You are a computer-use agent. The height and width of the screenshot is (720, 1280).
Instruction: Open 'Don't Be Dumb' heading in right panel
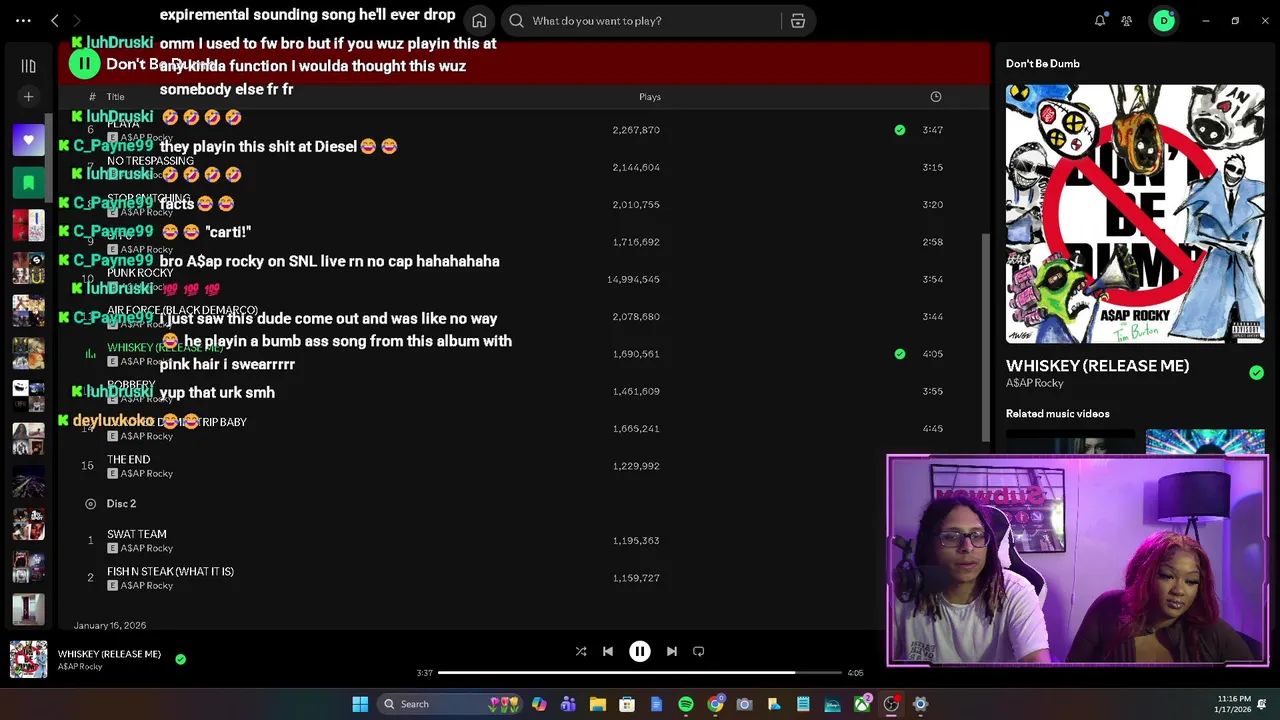pyautogui.click(x=1042, y=64)
